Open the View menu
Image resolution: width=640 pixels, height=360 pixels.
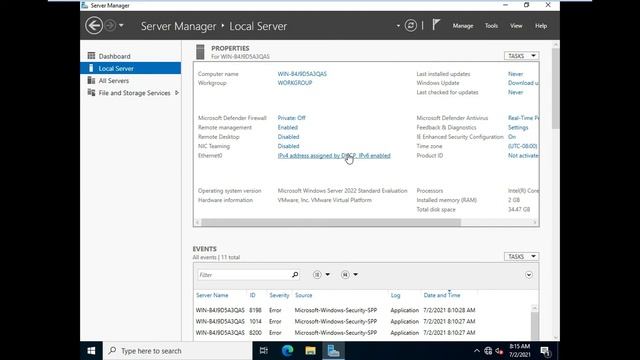pyautogui.click(x=516, y=26)
